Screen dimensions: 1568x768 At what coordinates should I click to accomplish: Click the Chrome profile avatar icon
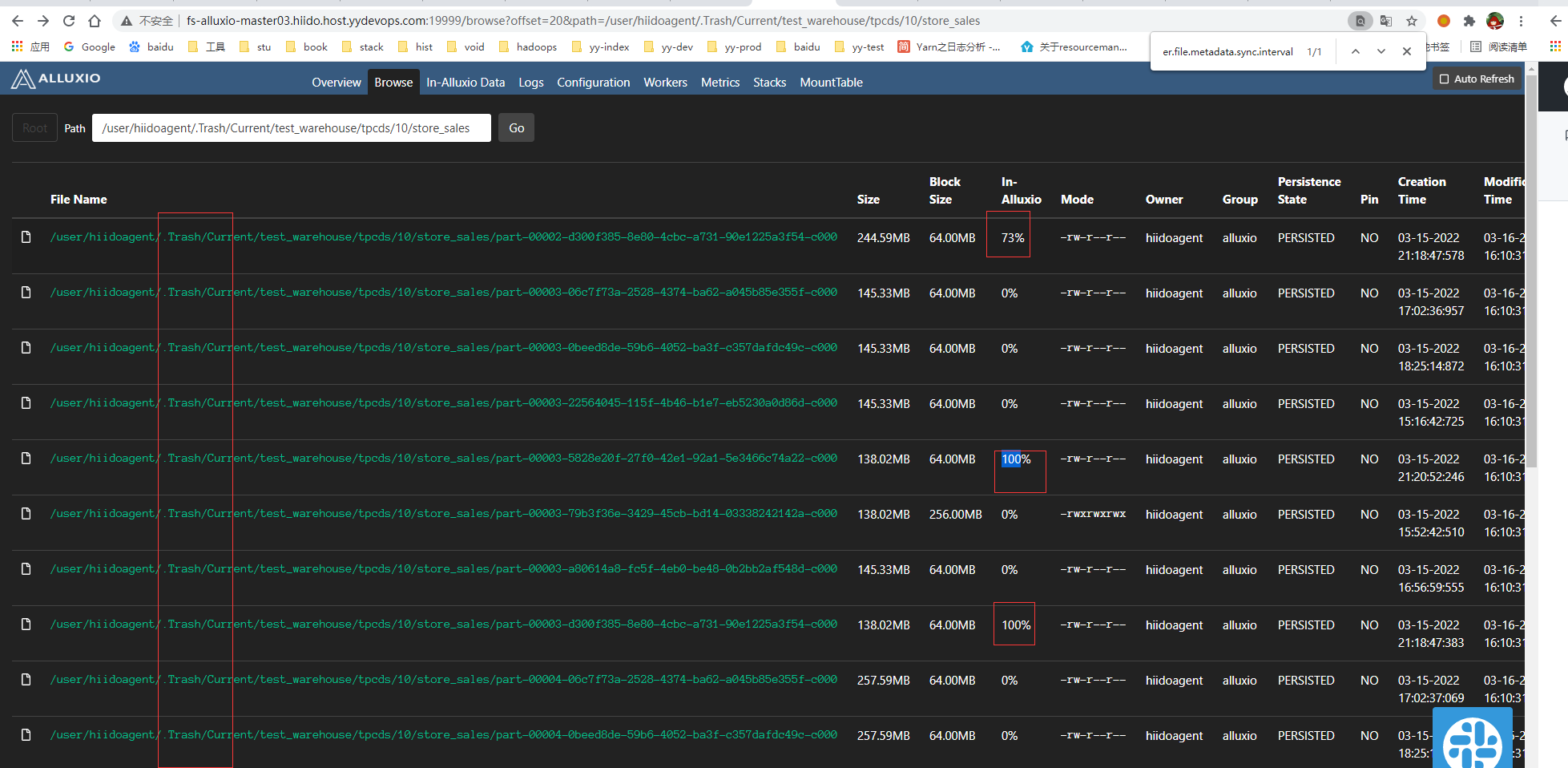(x=1495, y=22)
